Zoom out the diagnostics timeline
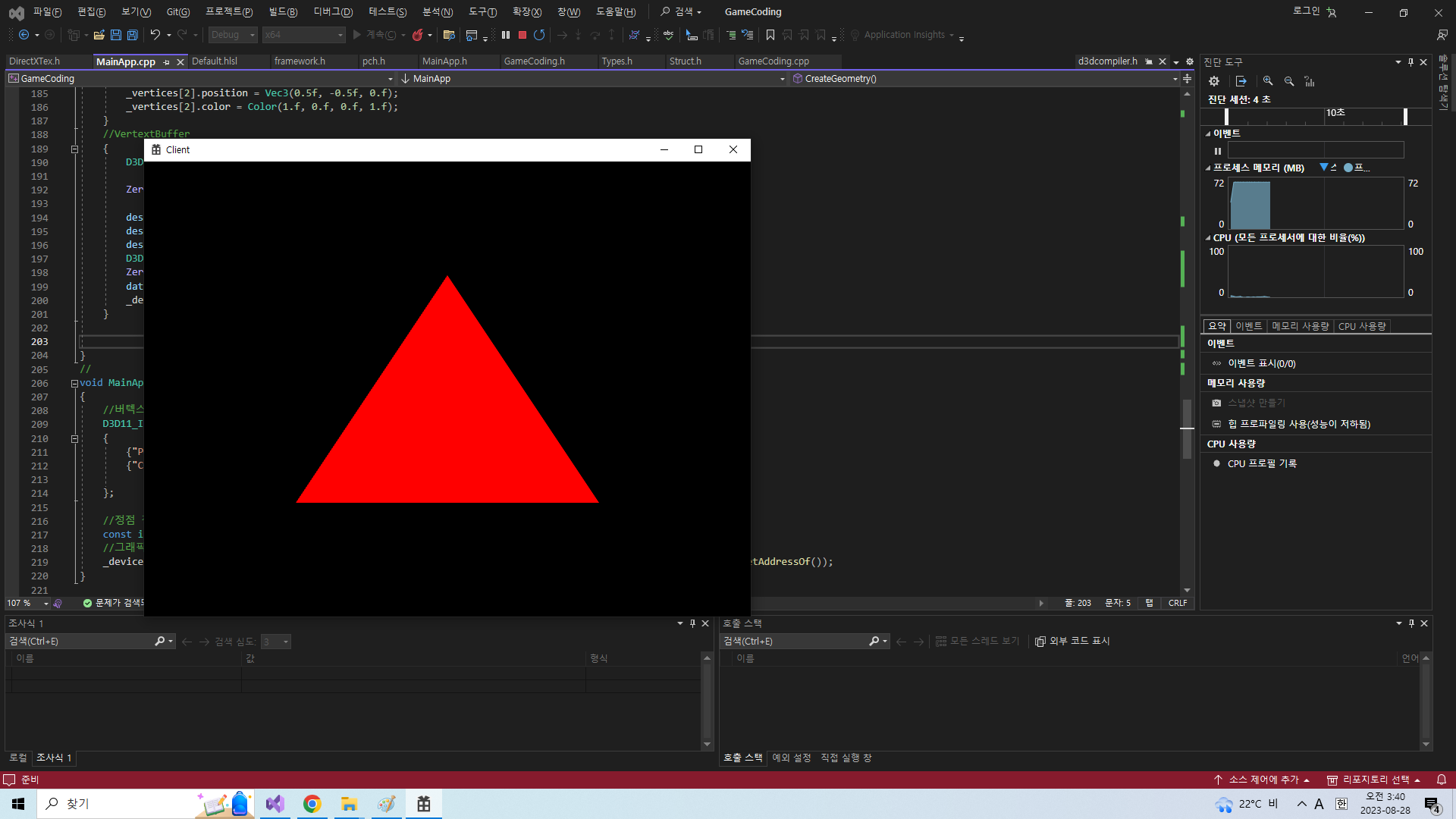1456x819 pixels. coord(1289,81)
